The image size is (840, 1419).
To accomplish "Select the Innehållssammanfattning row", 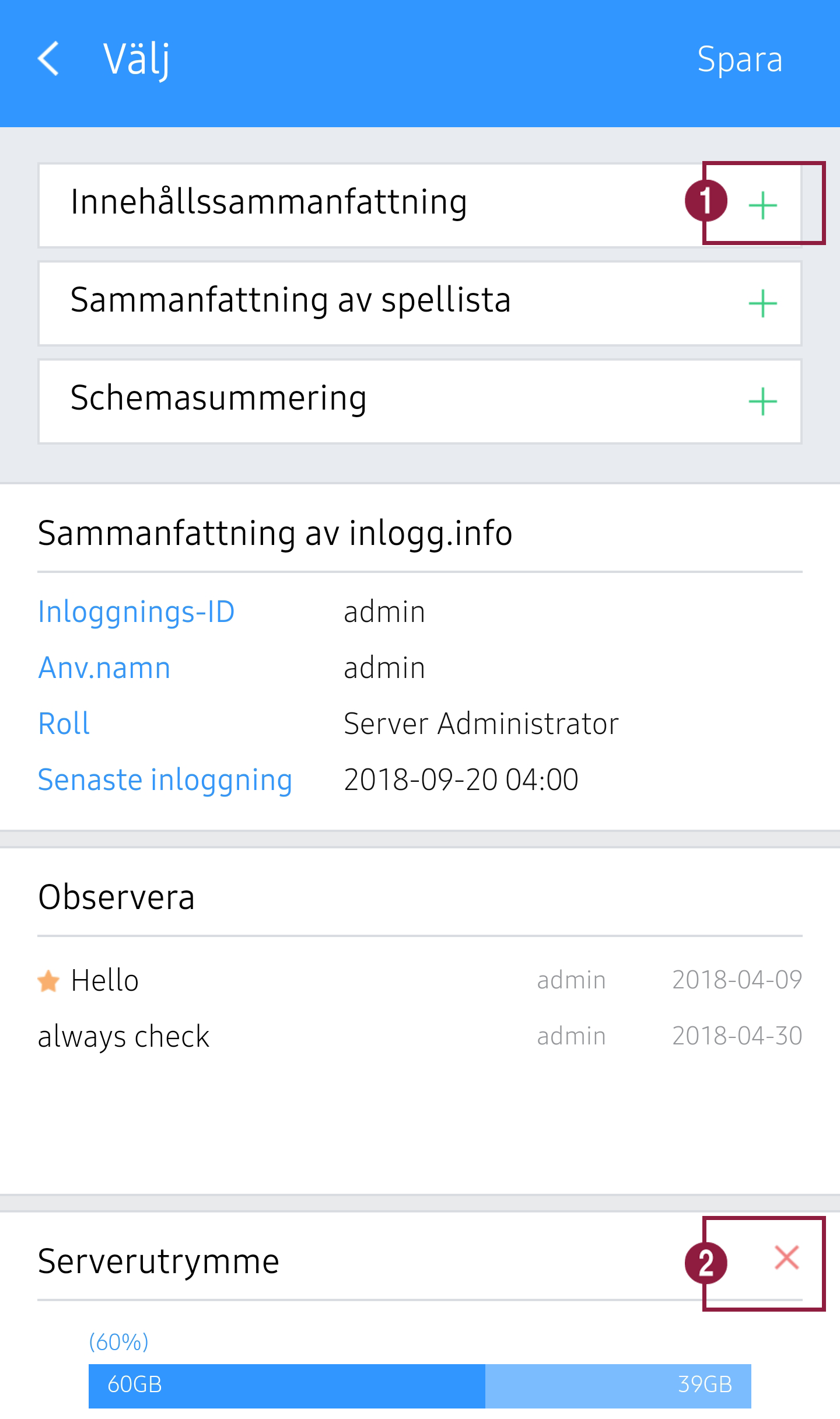I will (268, 203).
